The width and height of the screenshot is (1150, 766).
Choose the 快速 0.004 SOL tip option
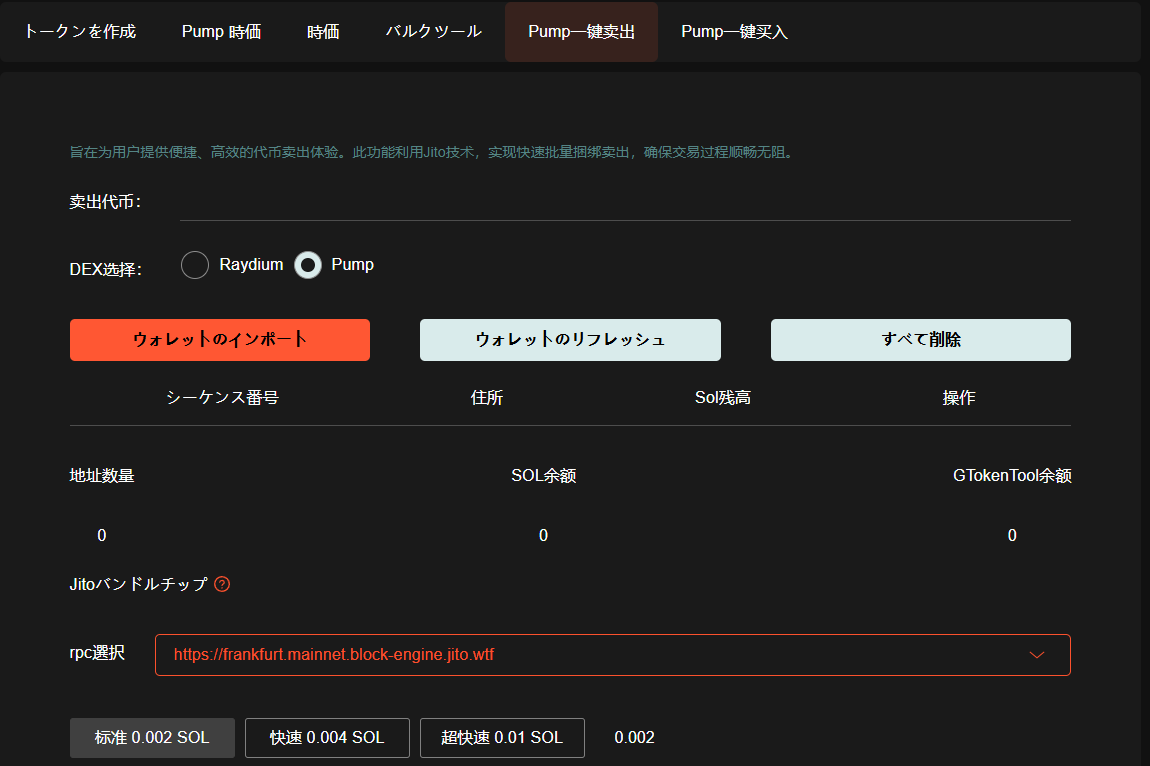click(327, 738)
